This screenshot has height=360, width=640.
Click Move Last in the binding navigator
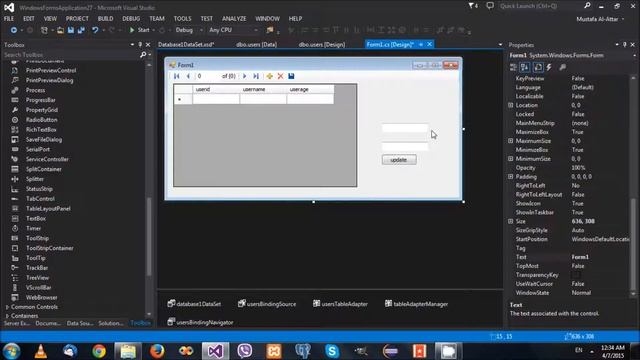256,76
